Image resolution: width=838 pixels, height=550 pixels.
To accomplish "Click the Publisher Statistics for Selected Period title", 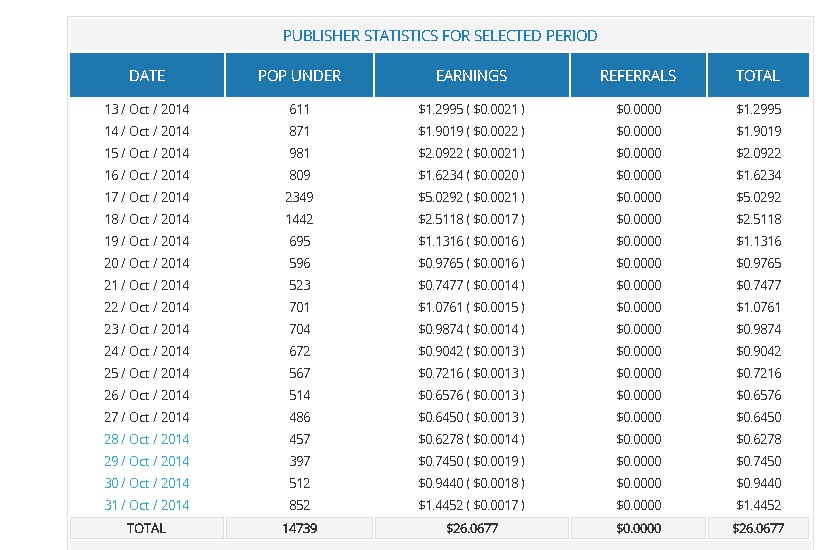I will (x=440, y=36).
